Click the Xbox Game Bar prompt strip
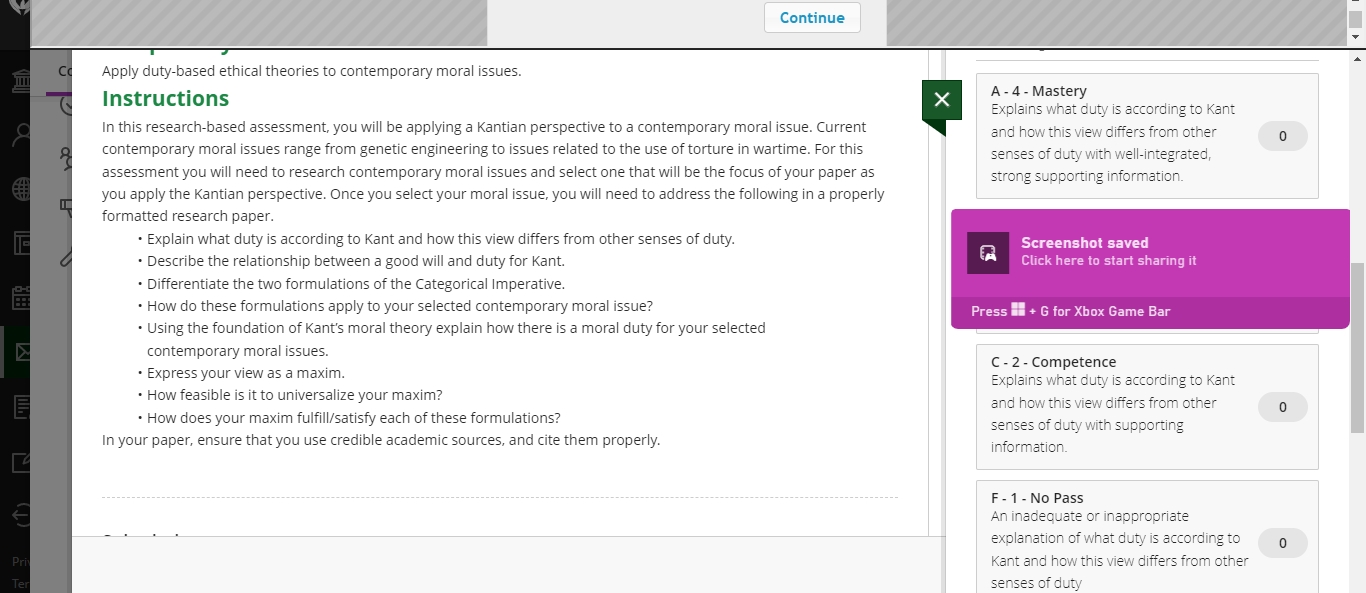Screen dimensions: 1366x593 (x=1150, y=311)
